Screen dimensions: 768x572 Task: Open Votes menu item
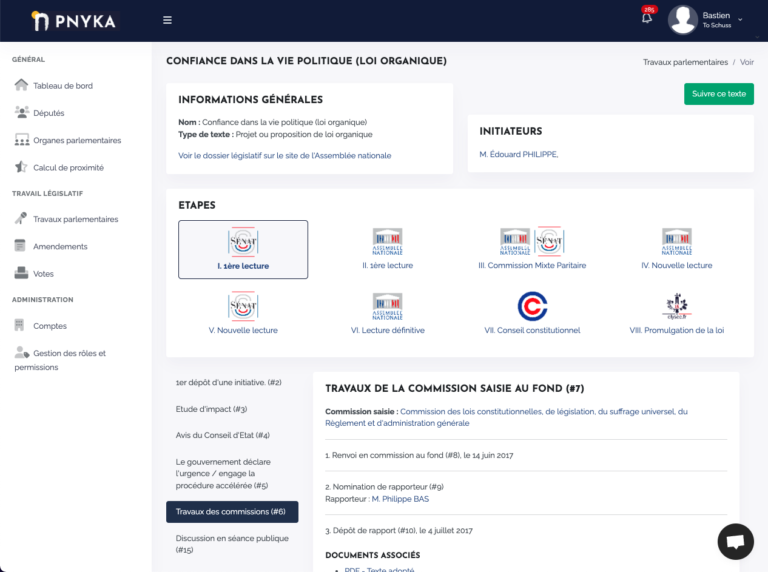pyautogui.click(x=43, y=274)
